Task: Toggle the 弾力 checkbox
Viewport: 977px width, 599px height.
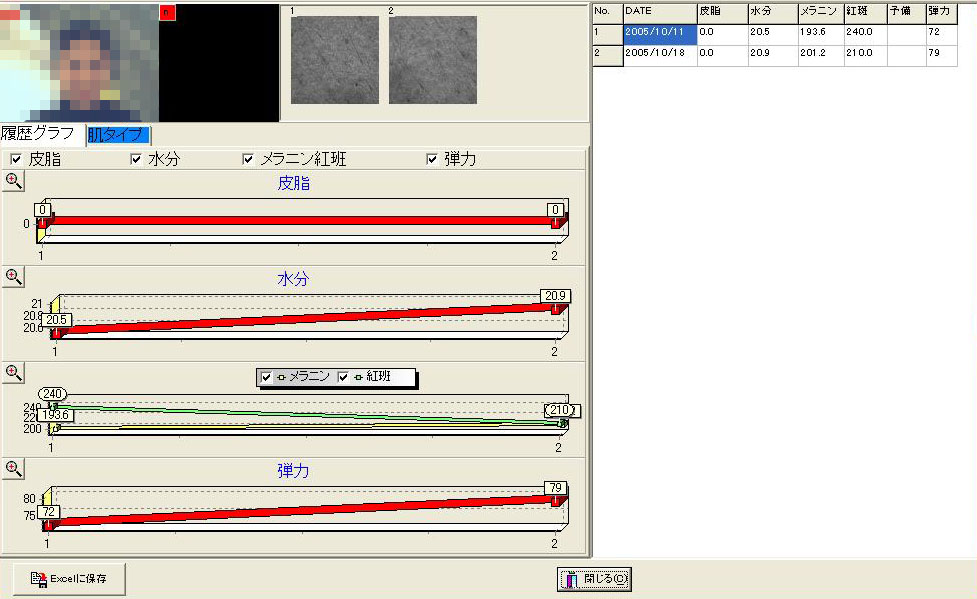Action: (x=432, y=159)
